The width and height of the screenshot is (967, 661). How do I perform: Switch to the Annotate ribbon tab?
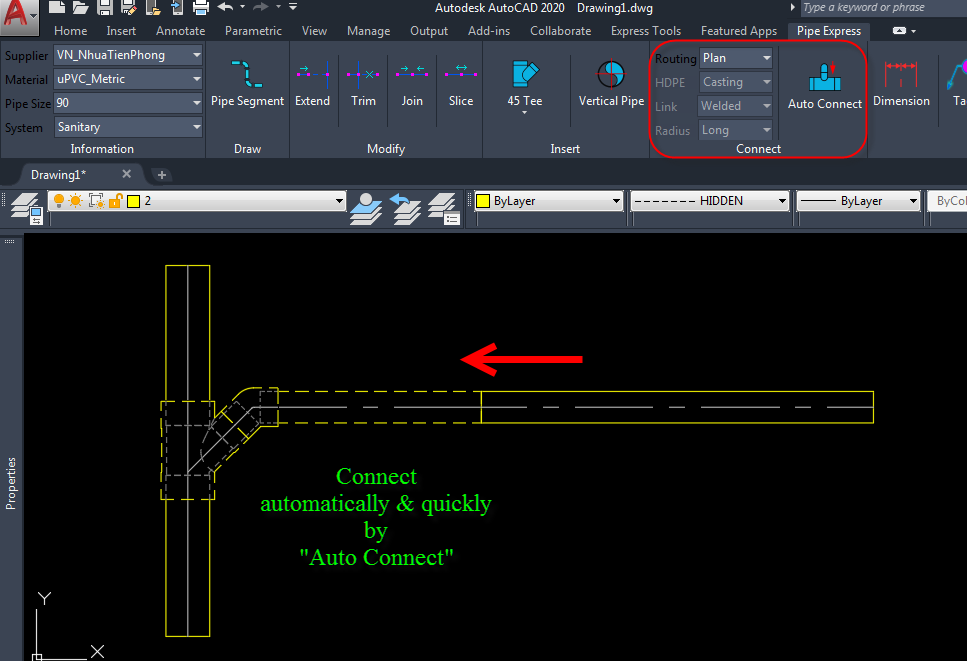click(181, 31)
